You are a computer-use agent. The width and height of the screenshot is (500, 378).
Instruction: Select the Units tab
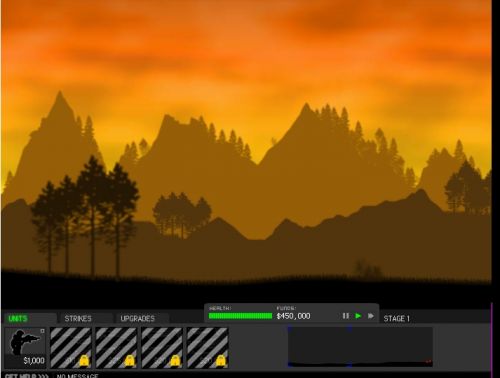(x=18, y=318)
